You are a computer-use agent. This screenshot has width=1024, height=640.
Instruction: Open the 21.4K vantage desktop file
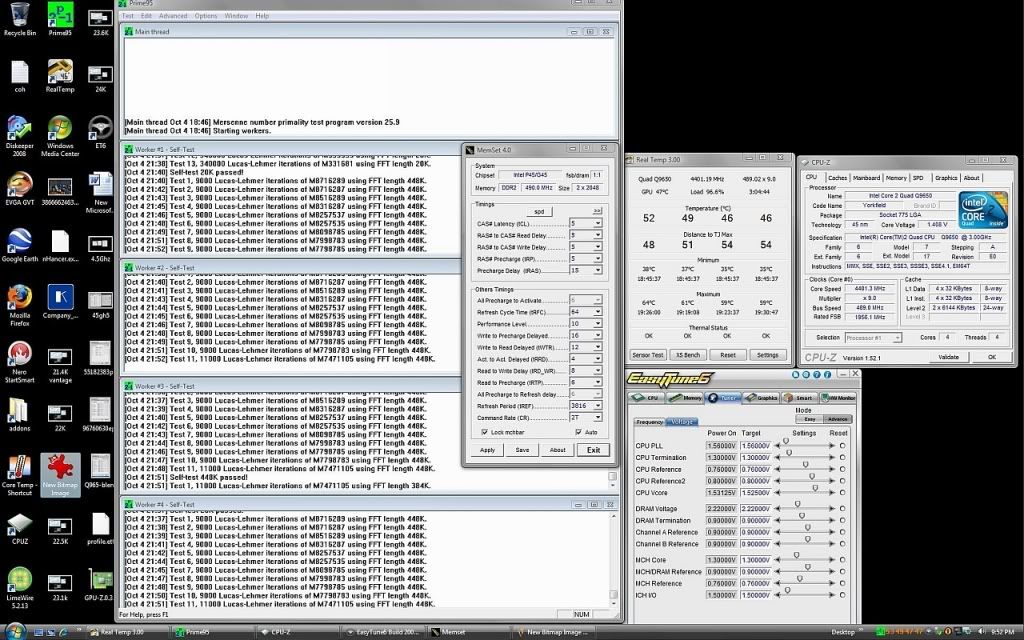tap(60, 366)
